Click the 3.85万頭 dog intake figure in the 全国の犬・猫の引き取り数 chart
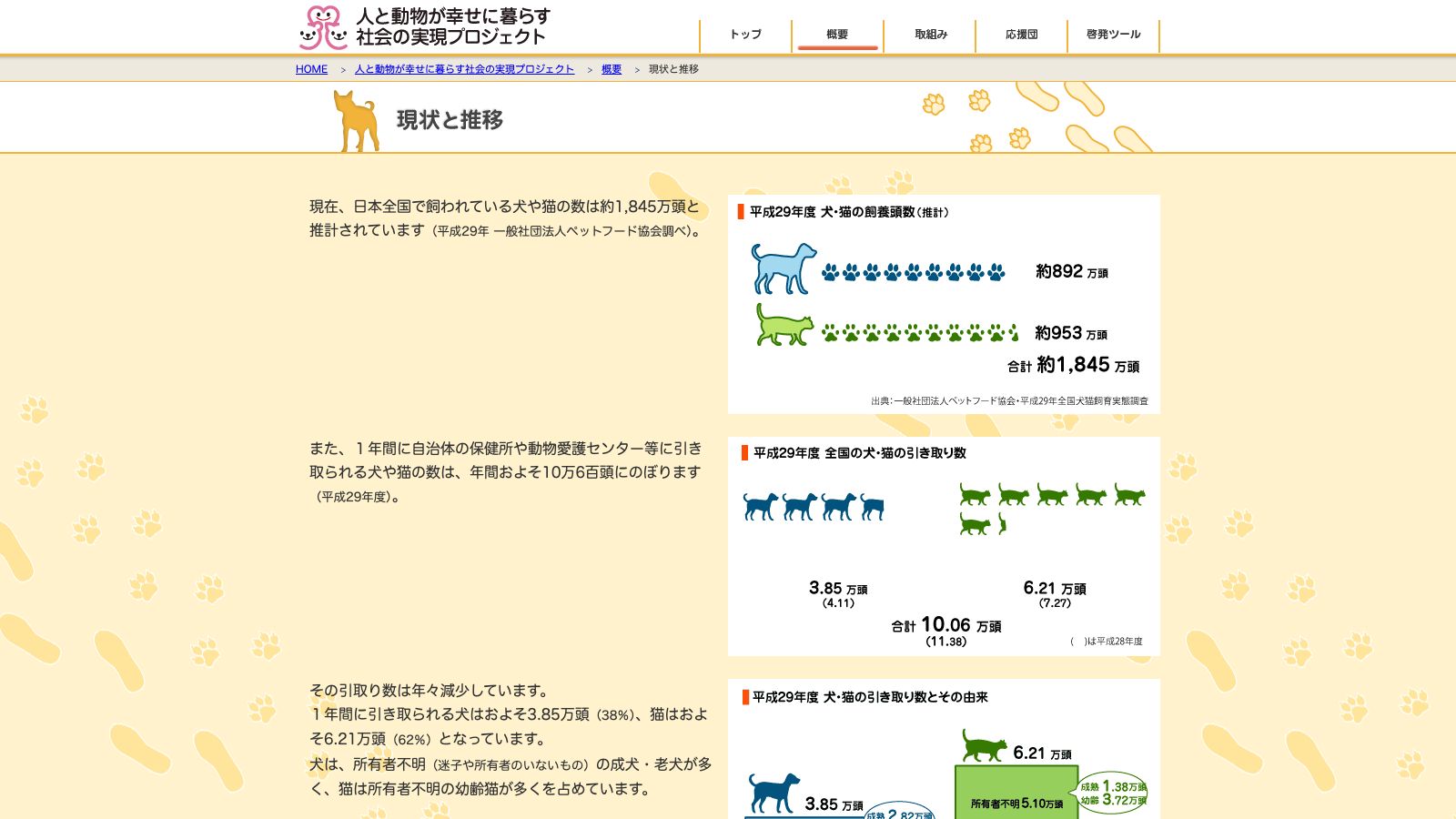This screenshot has width=1456, height=819. point(838,588)
